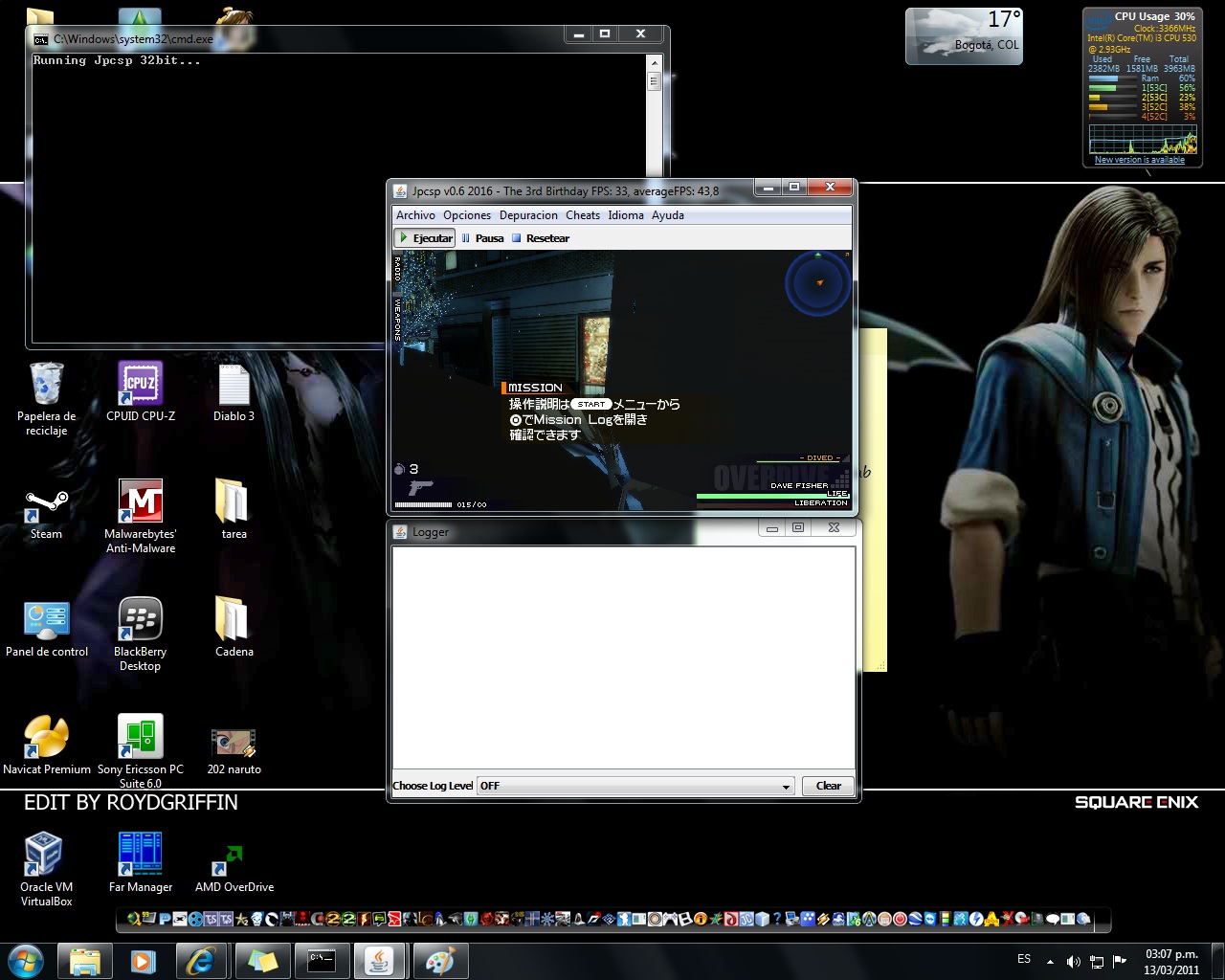
Task: Open the Action Center flag icon
Action: [x=1119, y=961]
